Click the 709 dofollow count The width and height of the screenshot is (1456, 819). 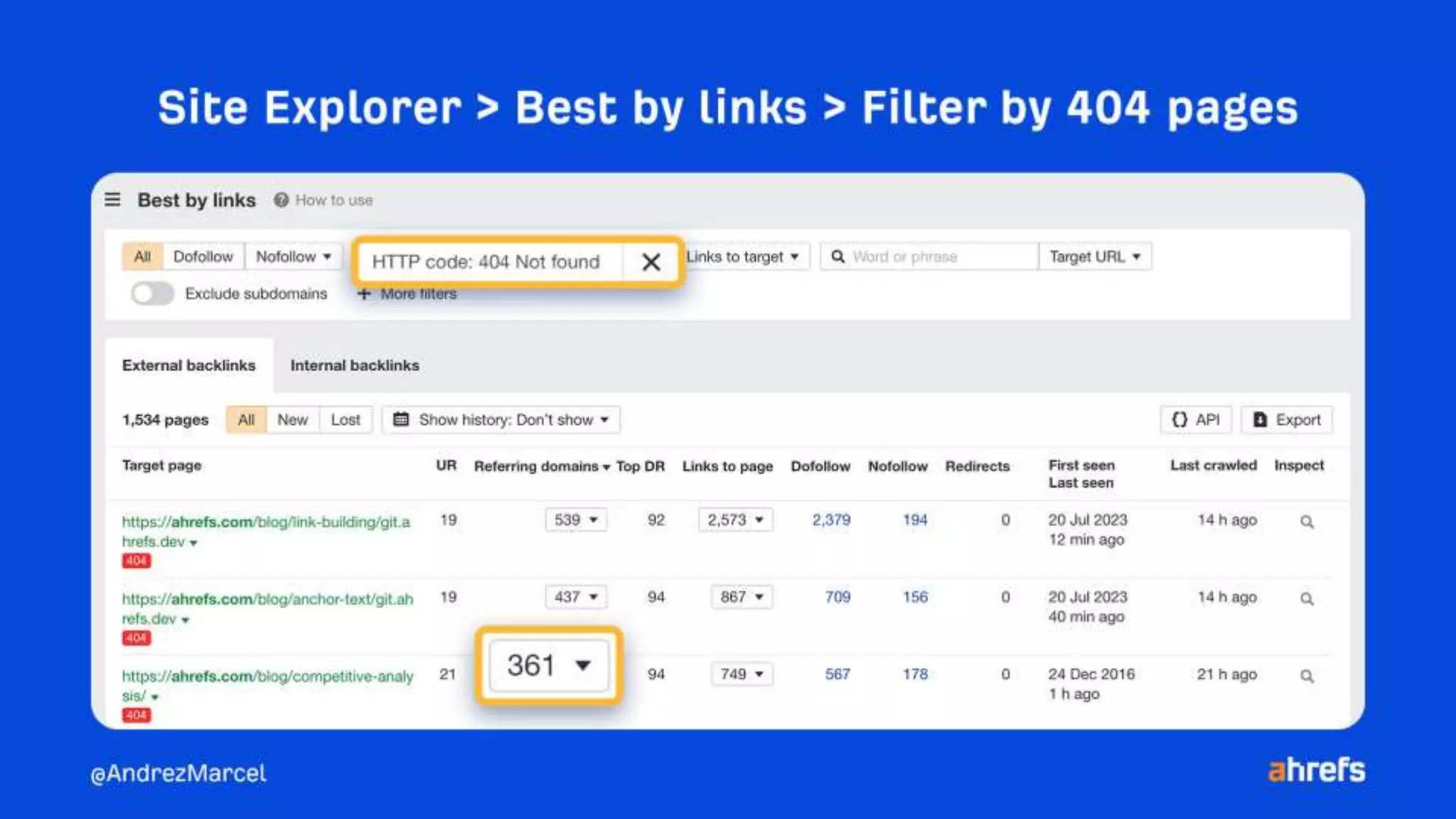point(837,596)
